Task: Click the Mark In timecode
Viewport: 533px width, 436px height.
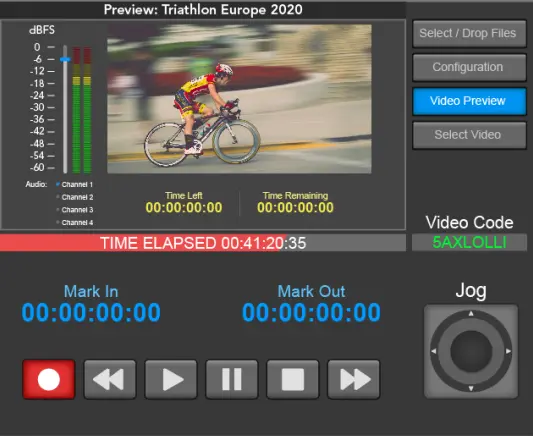Action: pos(91,313)
